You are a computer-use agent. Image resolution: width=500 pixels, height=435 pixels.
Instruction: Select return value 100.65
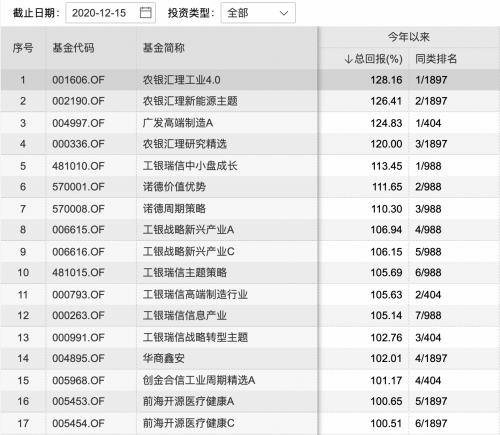pyautogui.click(x=386, y=401)
